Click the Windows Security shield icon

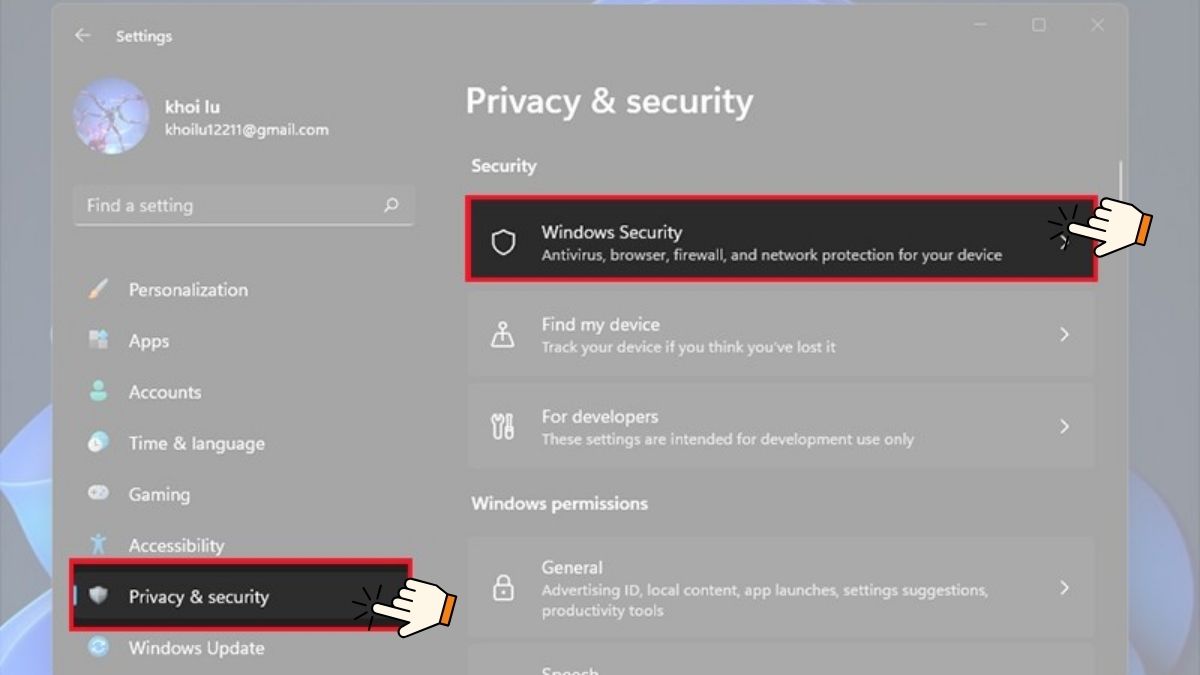click(503, 240)
